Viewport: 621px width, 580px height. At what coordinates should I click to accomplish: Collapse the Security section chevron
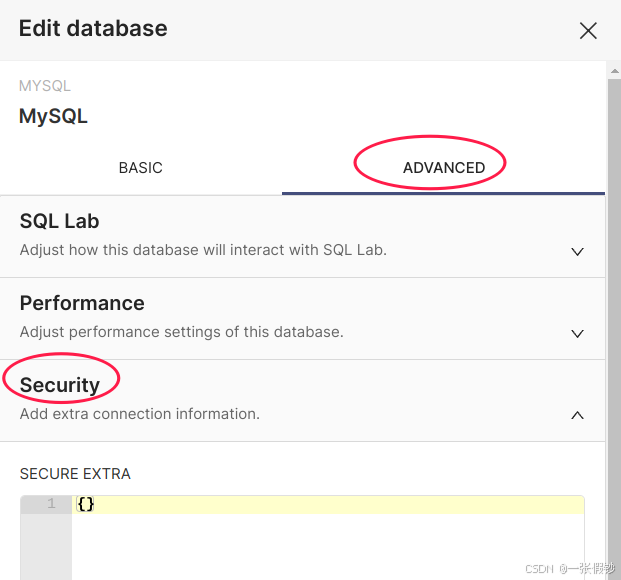pos(577,415)
